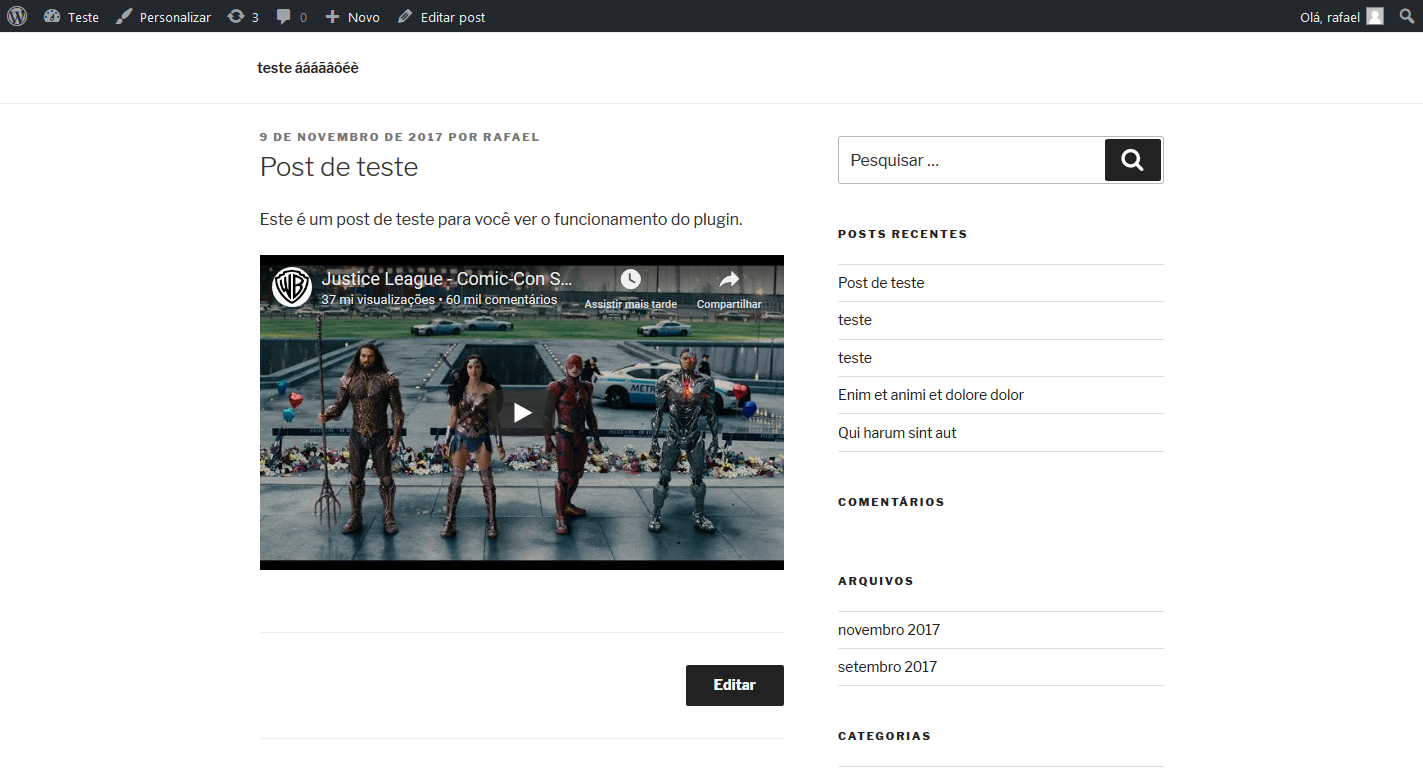Click the Warner Bros channel logo on video

pyautogui.click(x=292, y=286)
